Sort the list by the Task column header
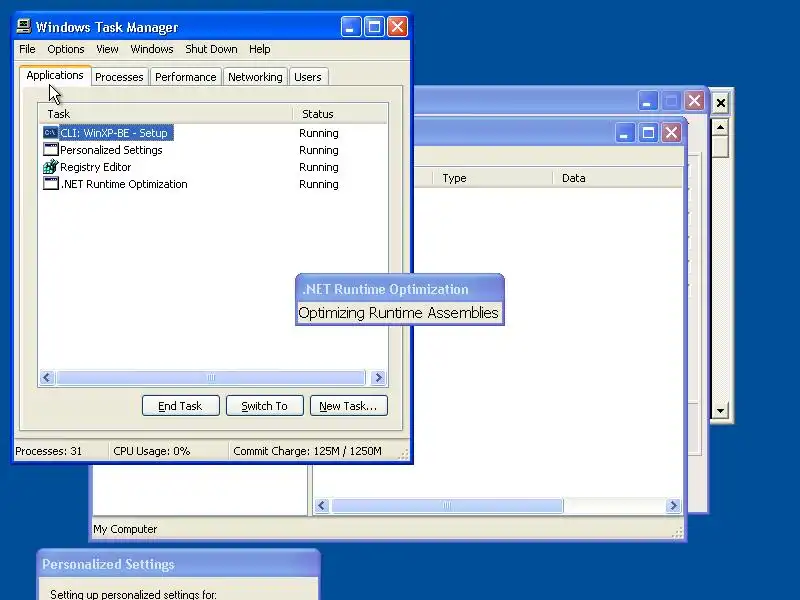This screenshot has height=600, width=800. pos(166,114)
